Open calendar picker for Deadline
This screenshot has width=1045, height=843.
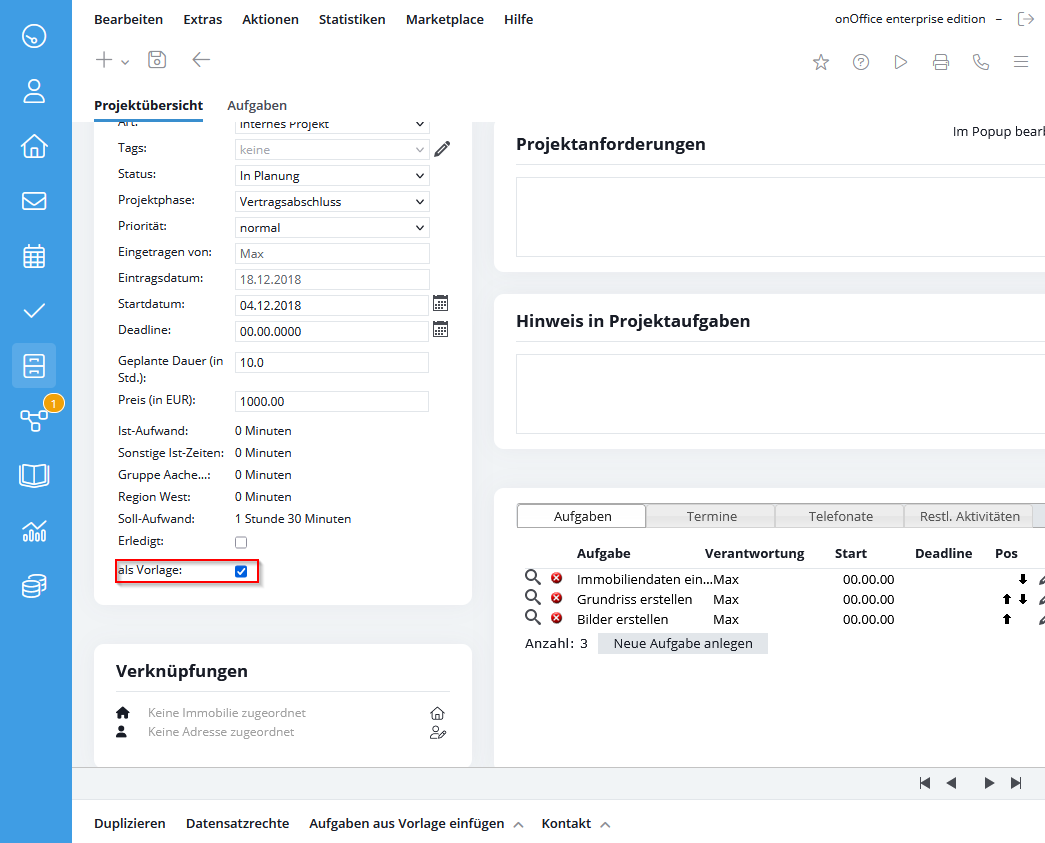pyautogui.click(x=441, y=329)
